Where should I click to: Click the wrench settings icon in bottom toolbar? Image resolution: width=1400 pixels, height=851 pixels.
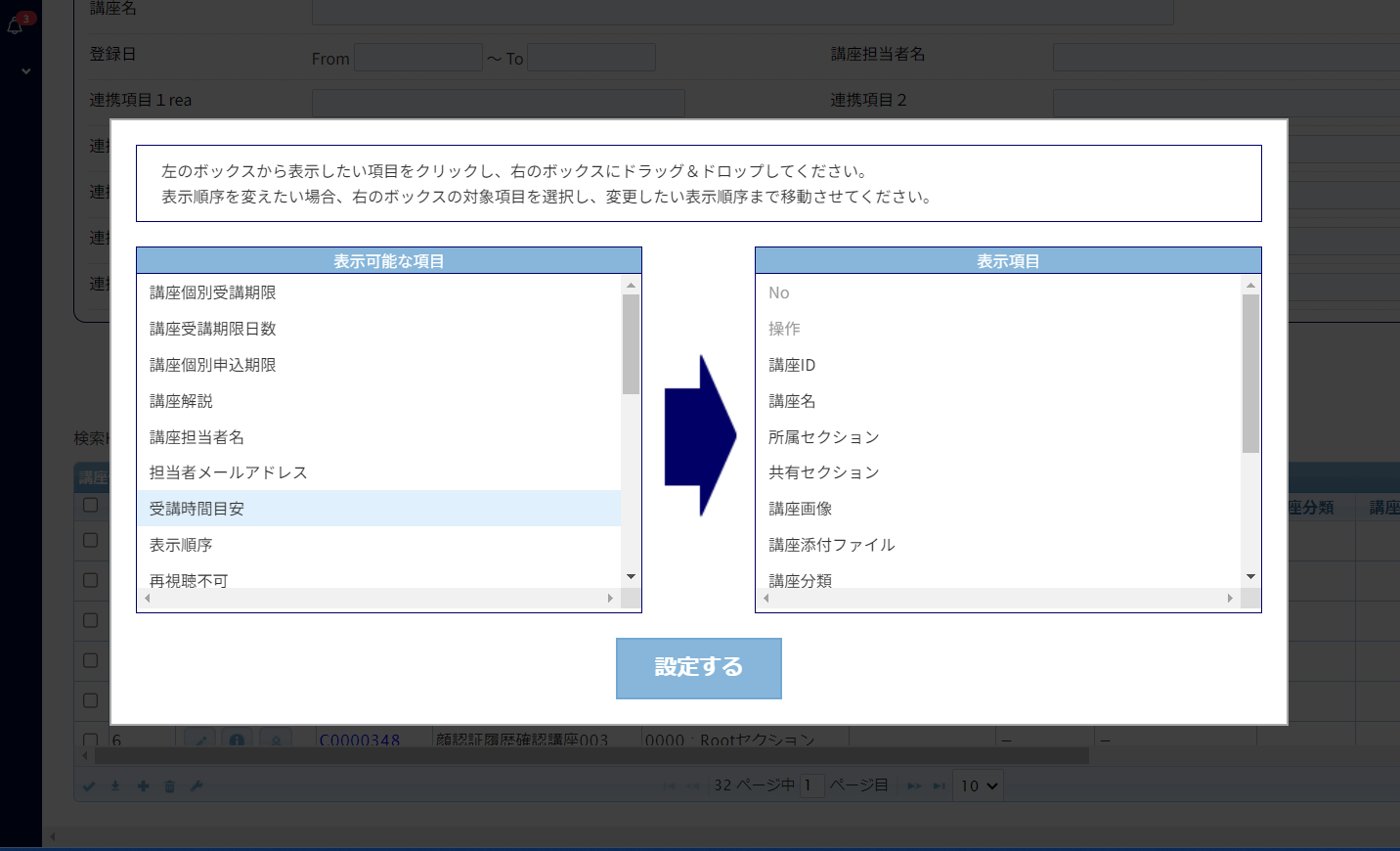tap(197, 786)
